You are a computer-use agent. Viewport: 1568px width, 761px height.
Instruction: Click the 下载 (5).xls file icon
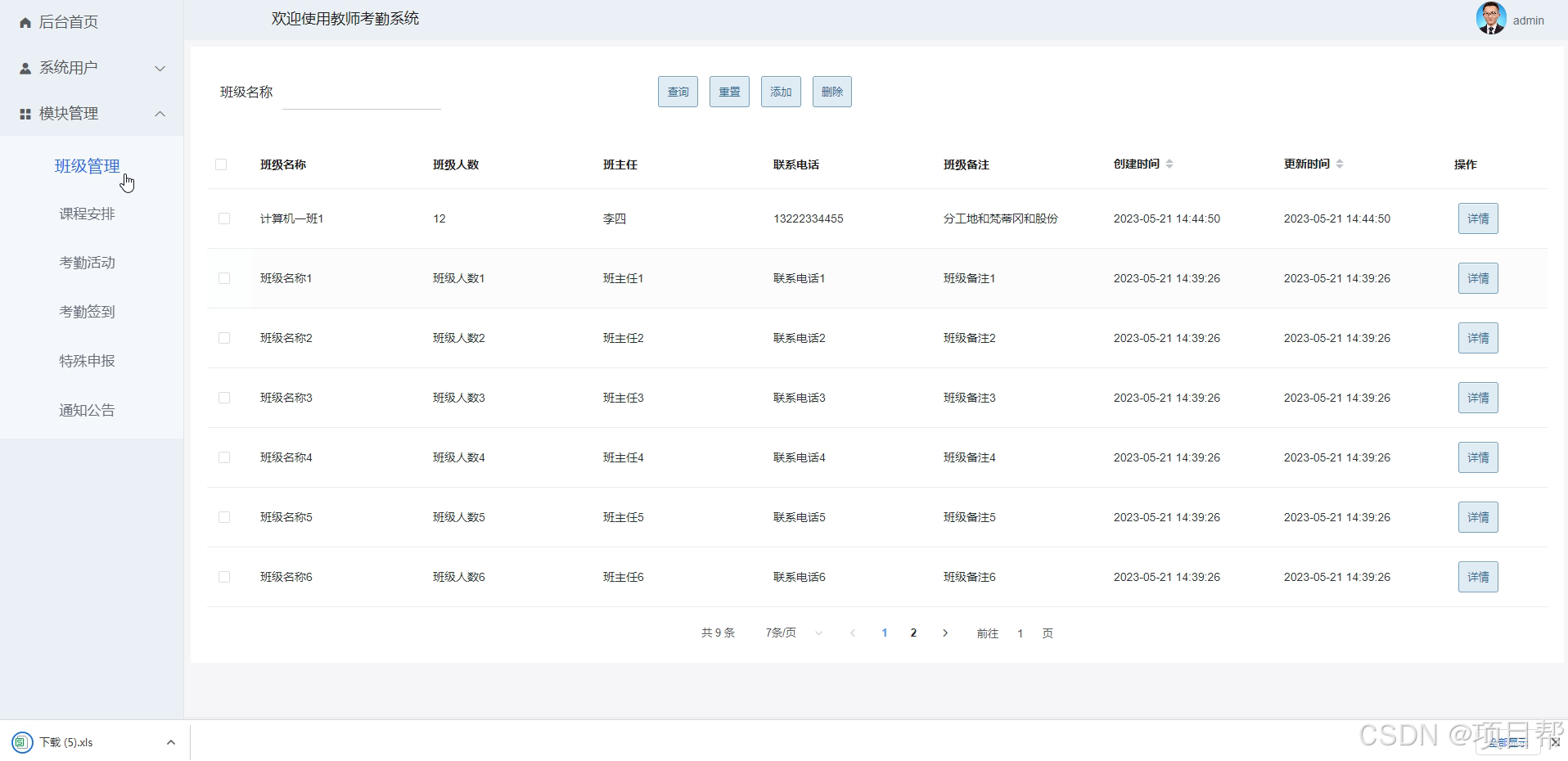pyautogui.click(x=22, y=742)
